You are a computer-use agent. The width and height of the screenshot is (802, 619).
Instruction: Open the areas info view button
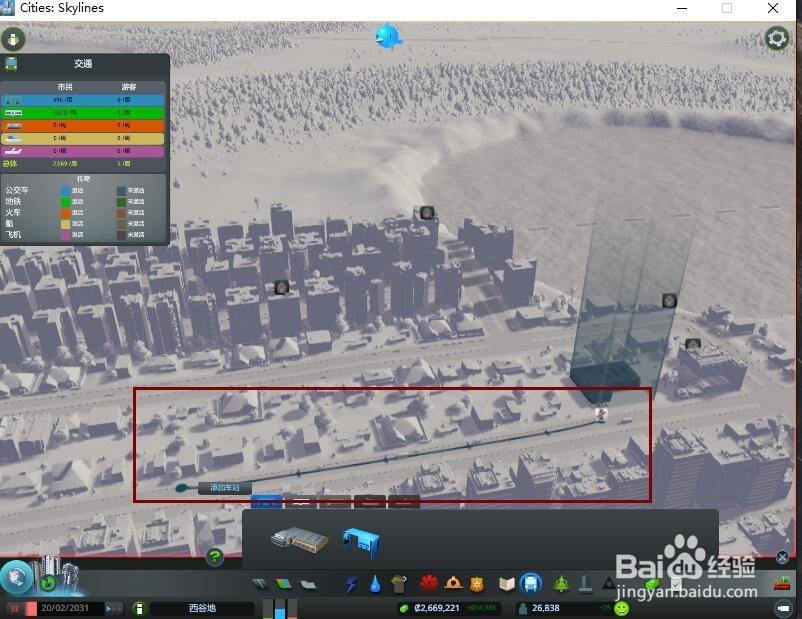(13, 39)
